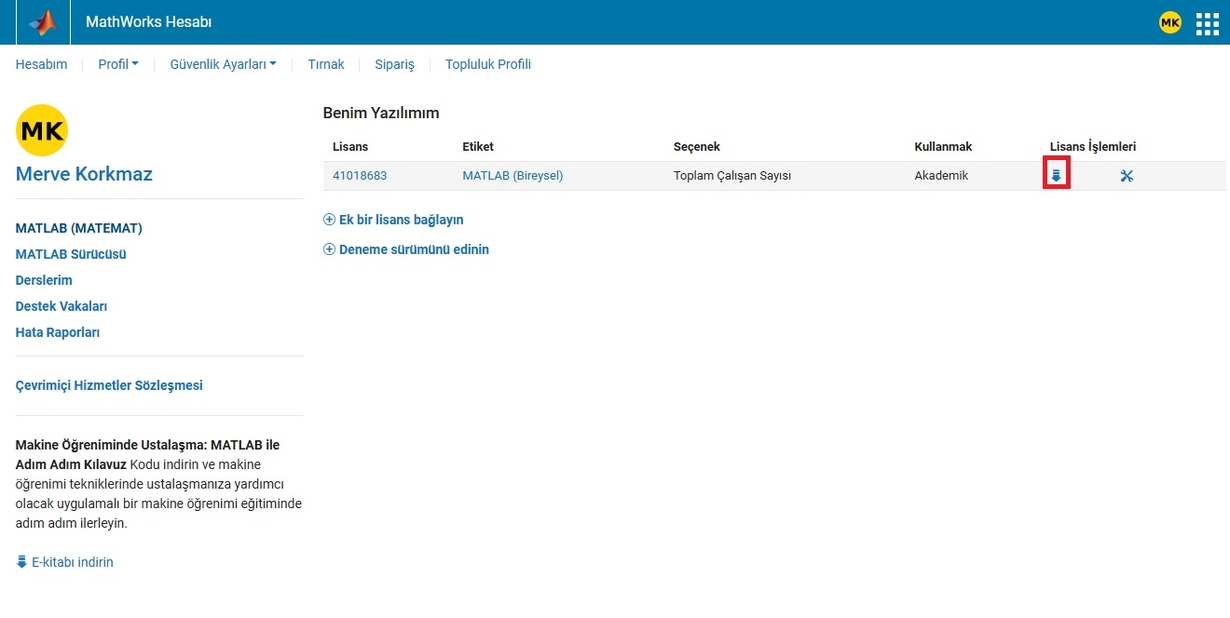Click download arrow next to E-kitabı indirin
The width and height of the screenshot is (1230, 618).
[22, 562]
